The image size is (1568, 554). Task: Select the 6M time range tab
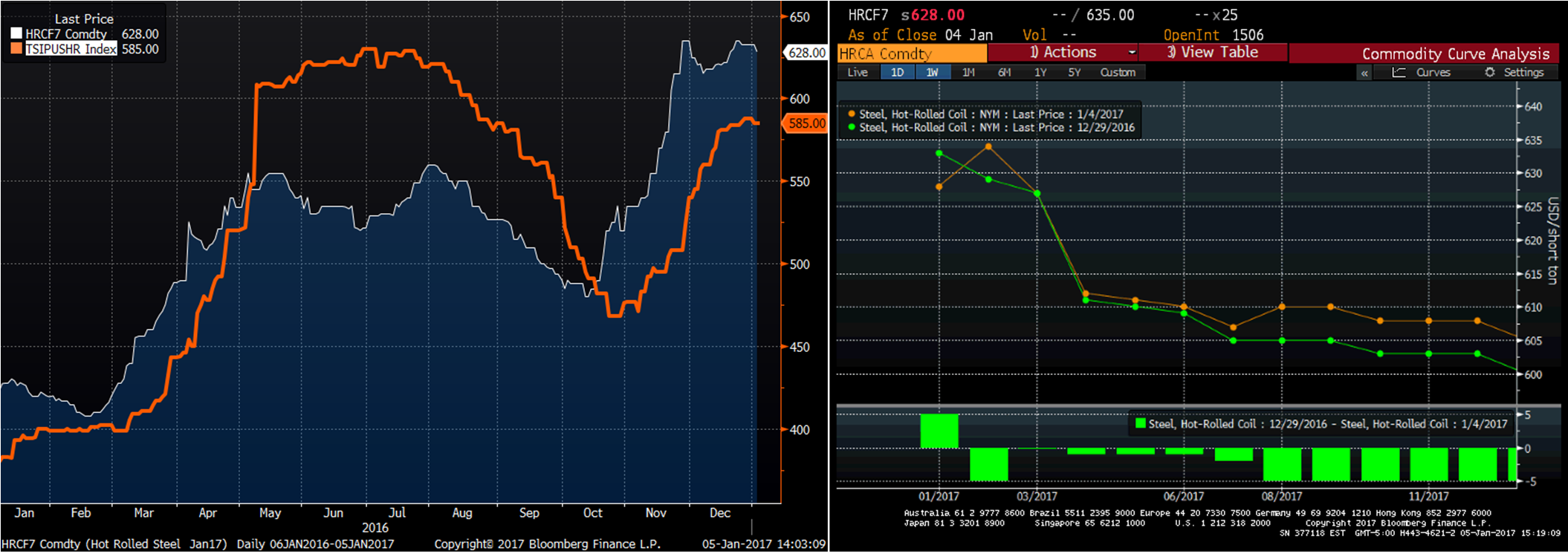pyautogui.click(x=1005, y=72)
